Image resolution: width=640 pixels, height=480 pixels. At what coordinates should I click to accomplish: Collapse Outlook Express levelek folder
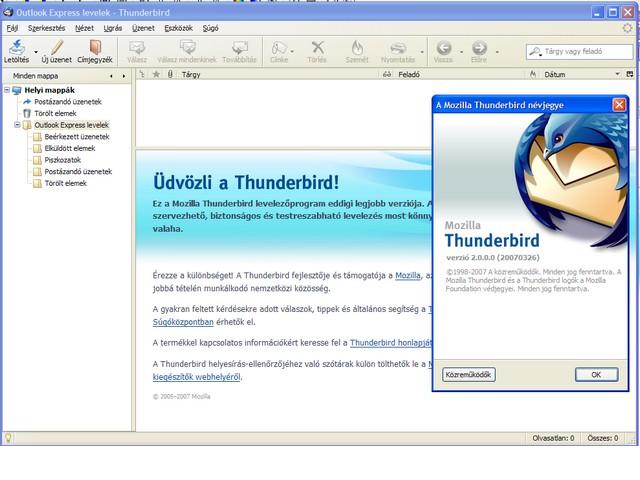(18, 125)
